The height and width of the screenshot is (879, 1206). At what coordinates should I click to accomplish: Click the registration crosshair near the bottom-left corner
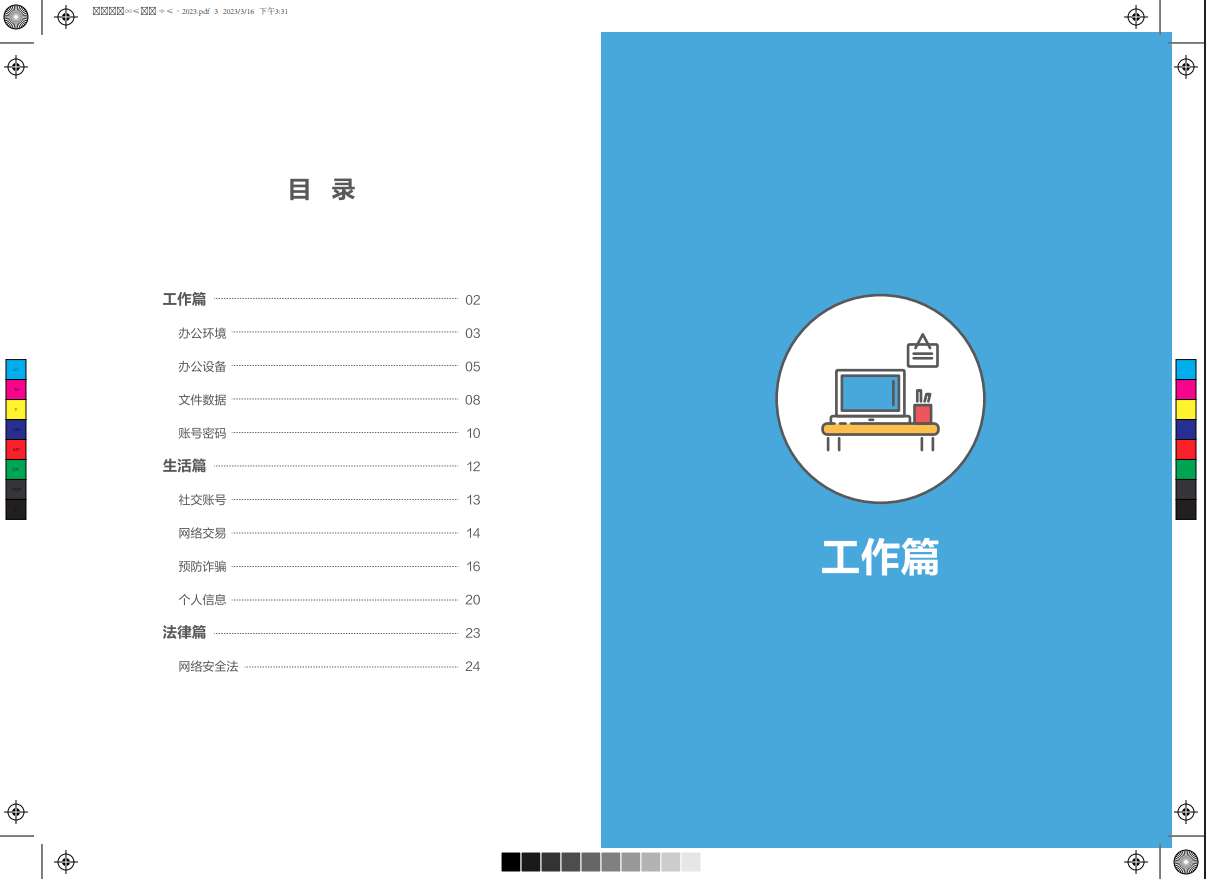(16, 813)
